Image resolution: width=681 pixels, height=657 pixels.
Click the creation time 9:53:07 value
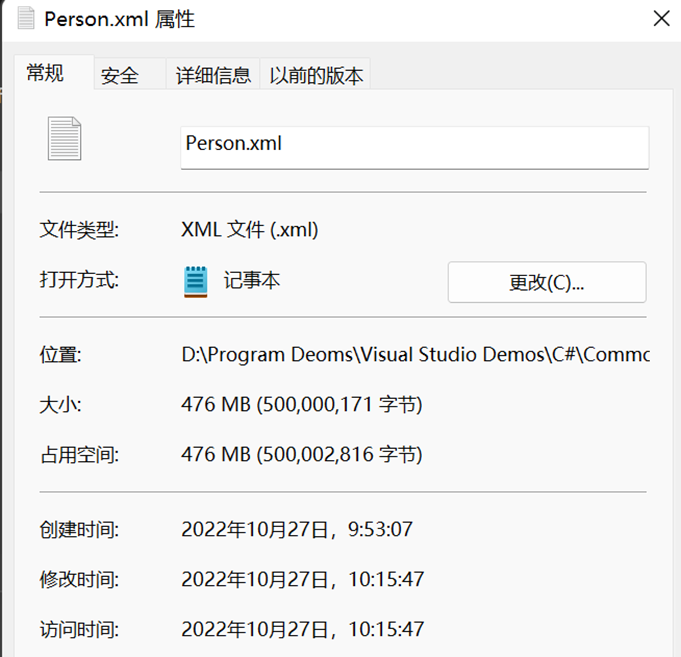(x=297, y=529)
